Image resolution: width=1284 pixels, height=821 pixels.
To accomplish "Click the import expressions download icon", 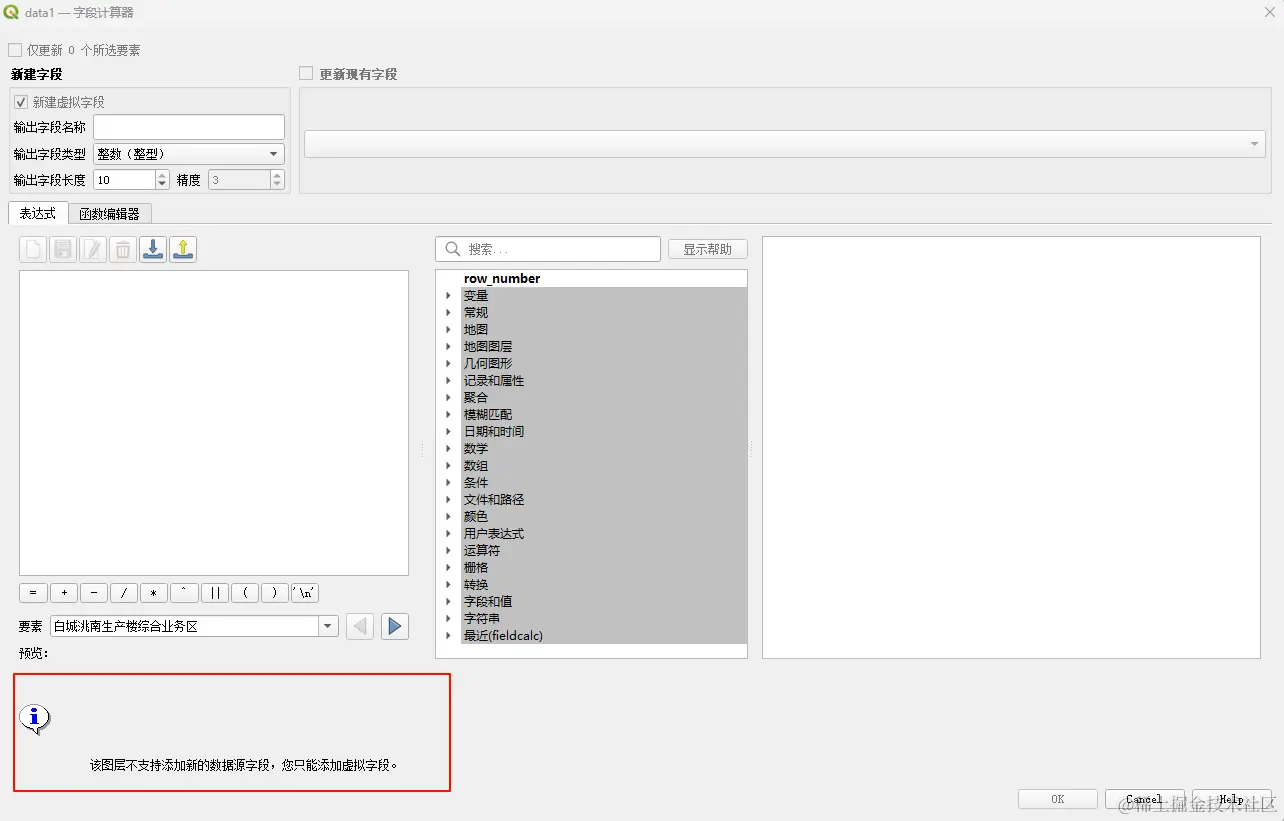I will tap(153, 250).
